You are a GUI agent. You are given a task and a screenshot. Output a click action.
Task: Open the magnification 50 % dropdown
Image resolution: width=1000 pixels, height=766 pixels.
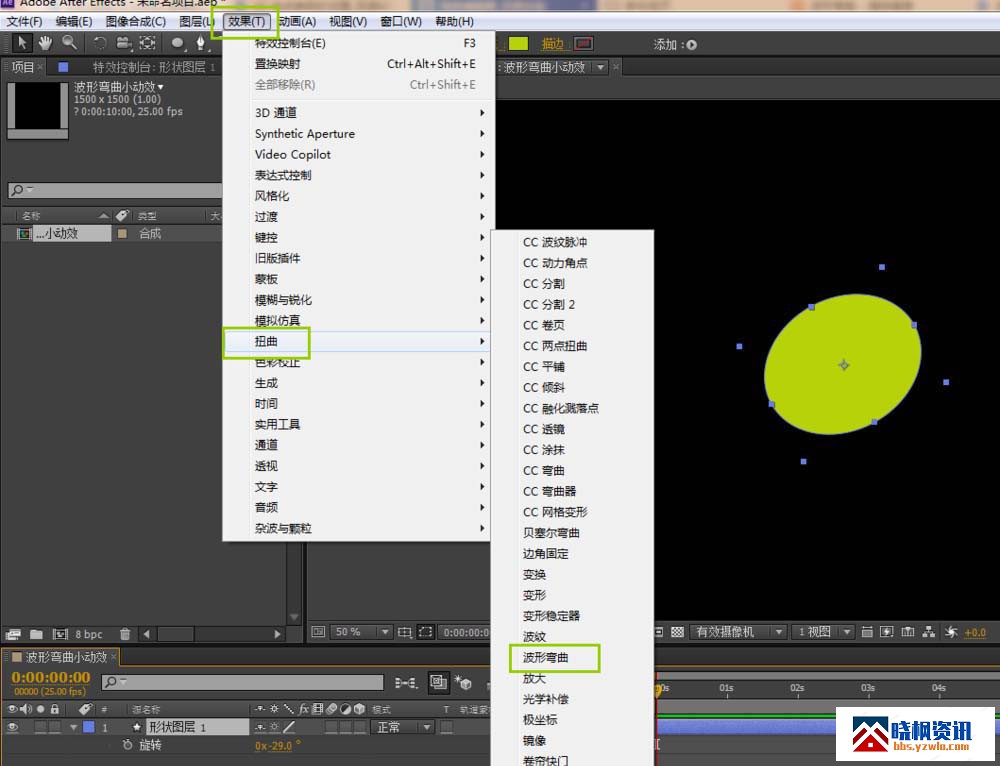[x=360, y=632]
